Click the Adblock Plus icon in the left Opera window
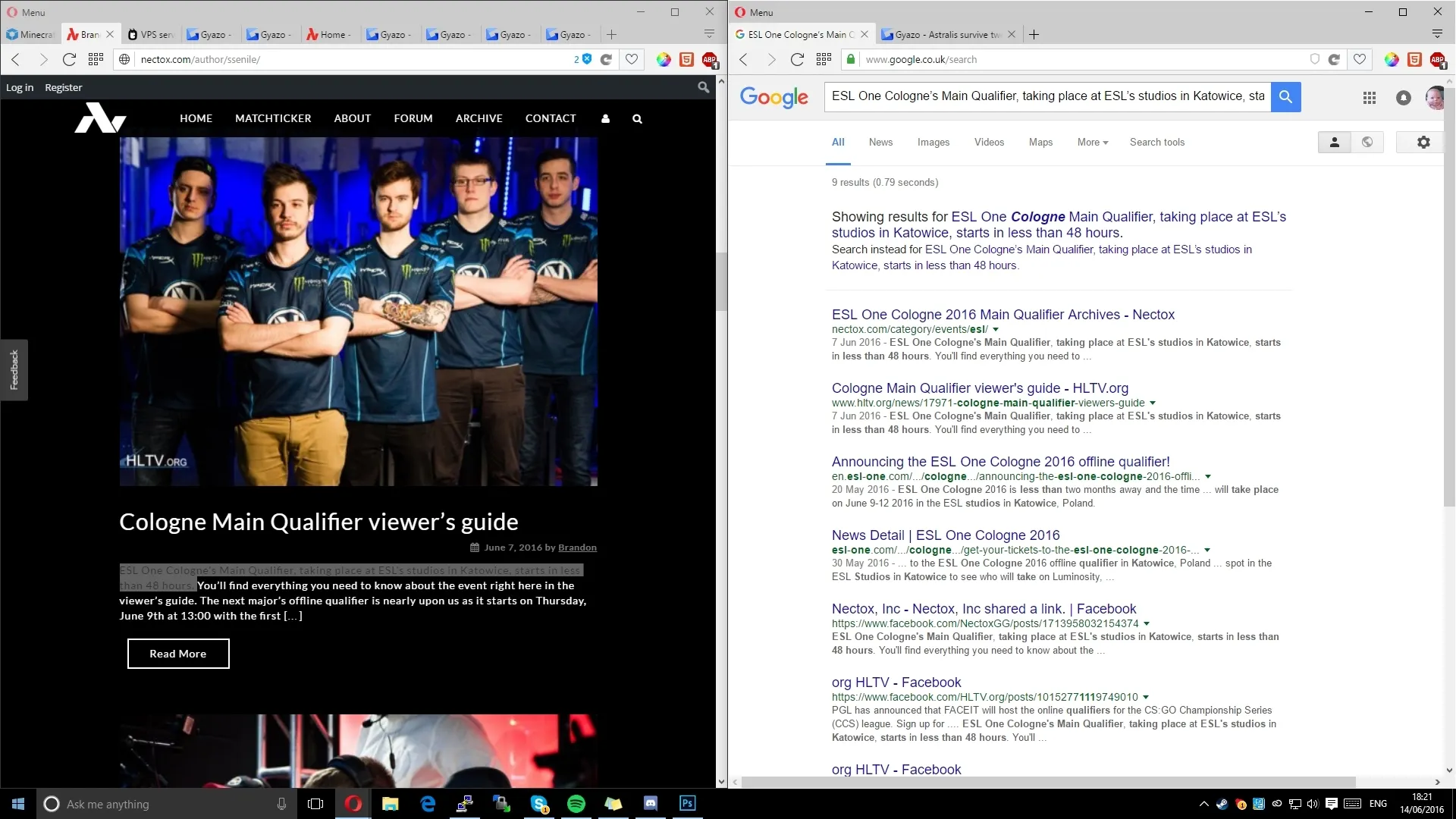This screenshot has width=1456, height=819. [709, 59]
